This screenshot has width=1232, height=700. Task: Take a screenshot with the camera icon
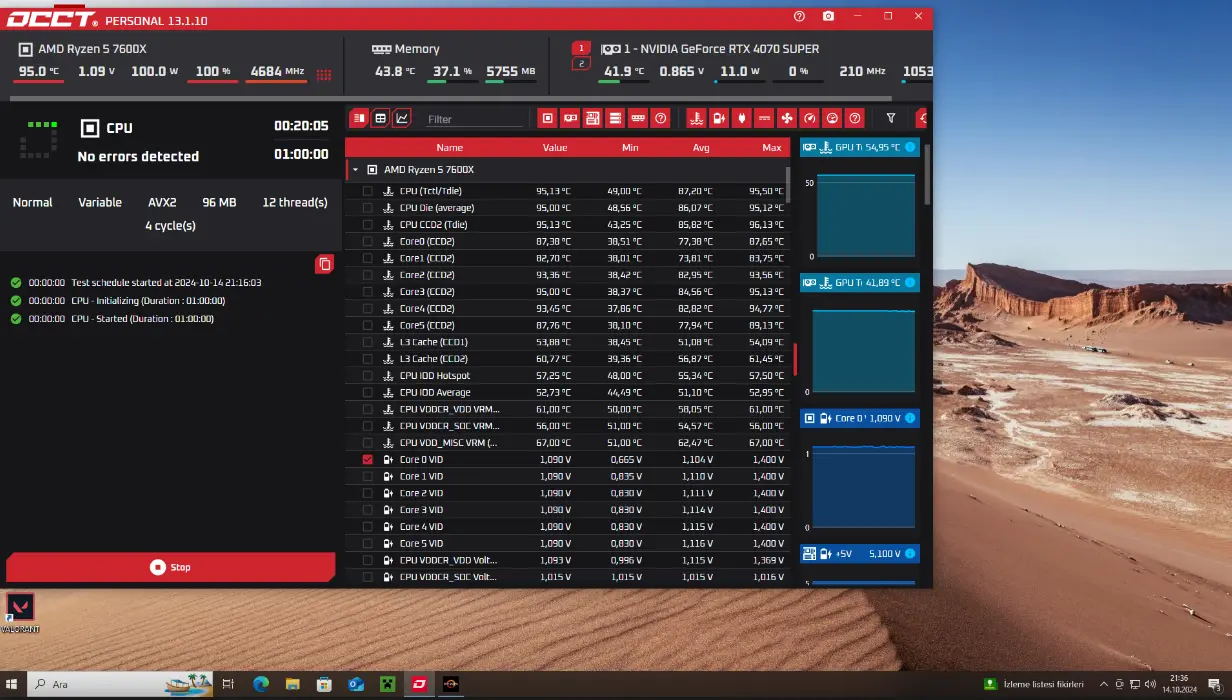click(828, 16)
